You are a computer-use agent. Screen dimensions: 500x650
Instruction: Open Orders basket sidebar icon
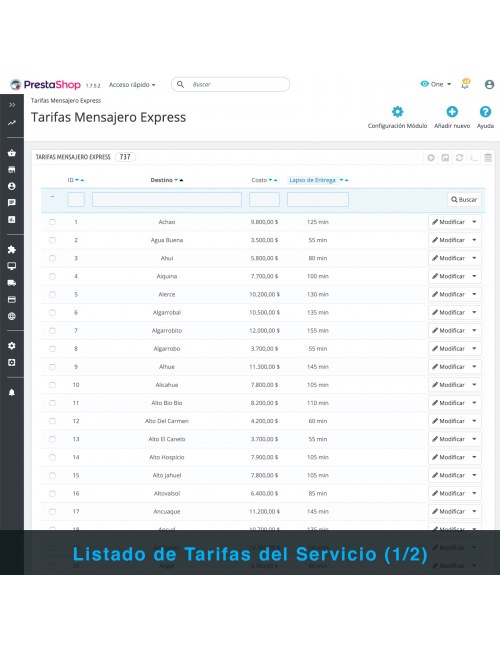point(12,153)
